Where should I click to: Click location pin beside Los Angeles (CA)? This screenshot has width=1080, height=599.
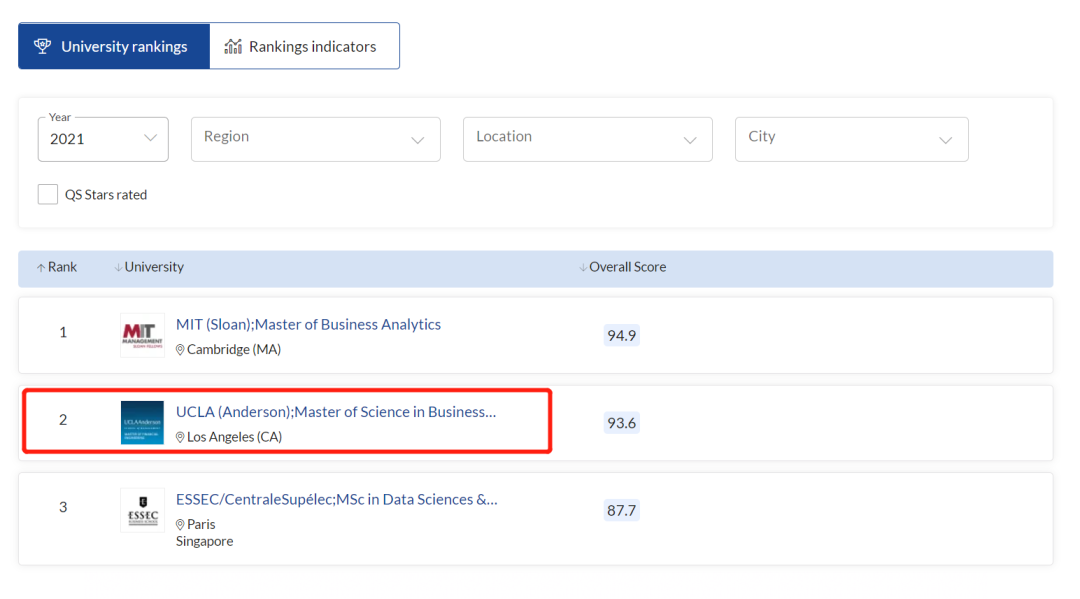(180, 437)
